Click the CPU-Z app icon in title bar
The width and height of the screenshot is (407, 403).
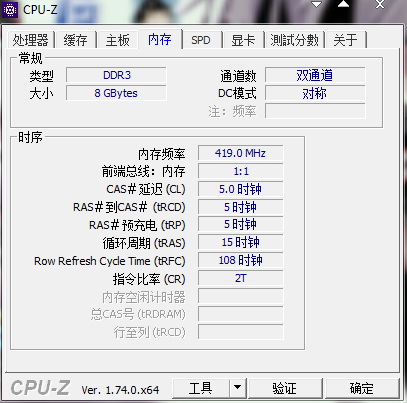click(x=10, y=10)
